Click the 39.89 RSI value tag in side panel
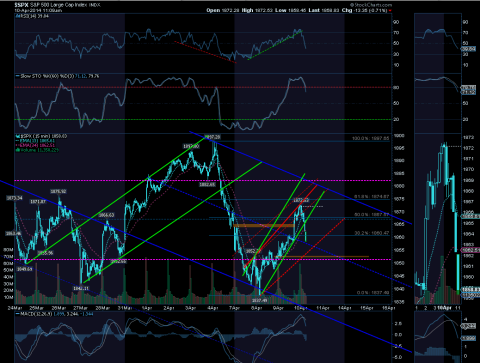 [x=469, y=49]
